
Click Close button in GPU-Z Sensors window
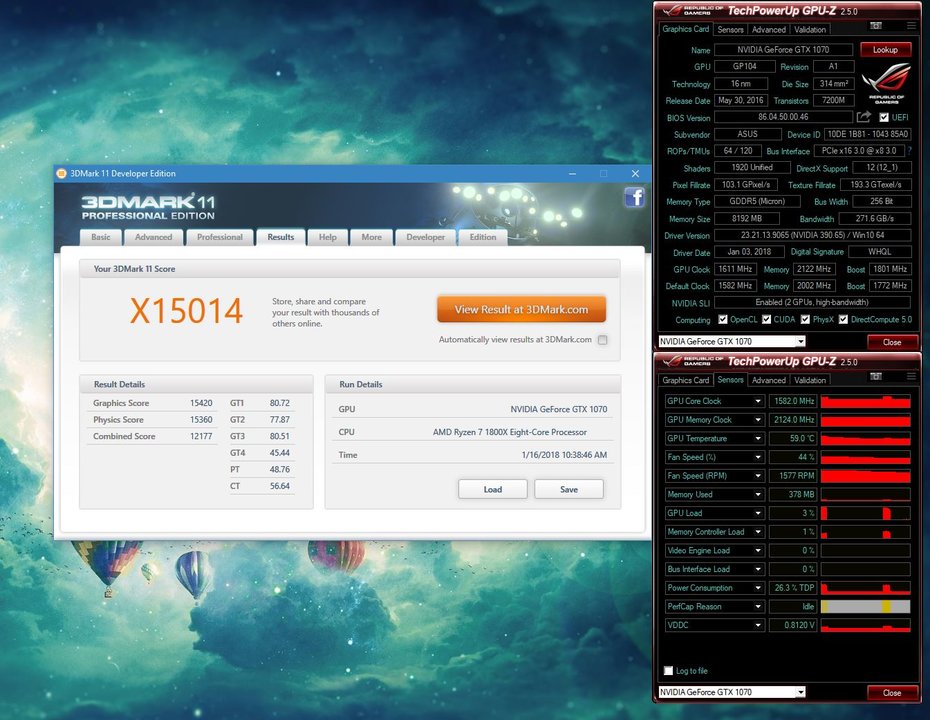coord(891,693)
